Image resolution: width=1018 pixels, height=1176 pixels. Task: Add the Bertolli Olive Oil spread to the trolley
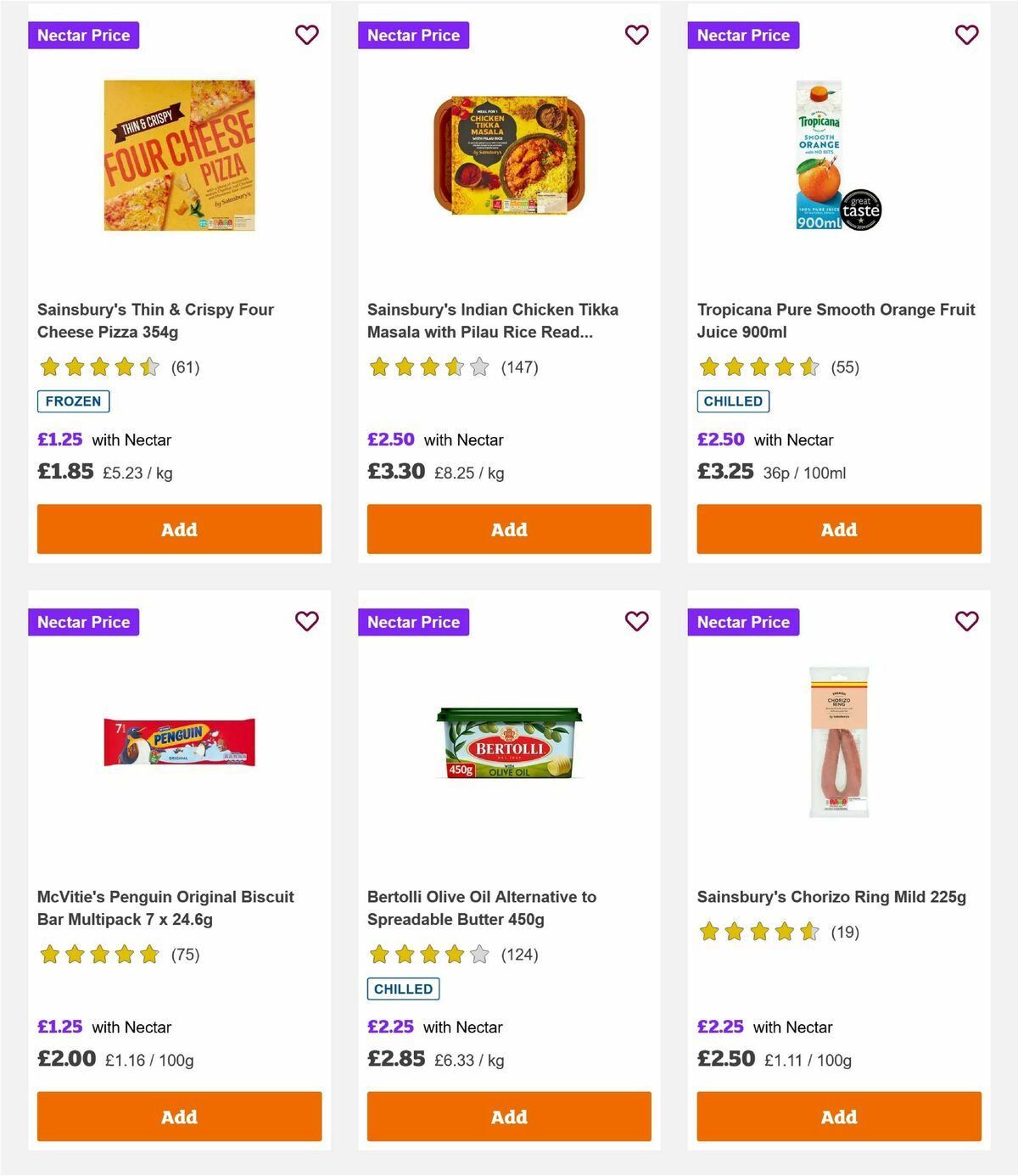point(509,1116)
